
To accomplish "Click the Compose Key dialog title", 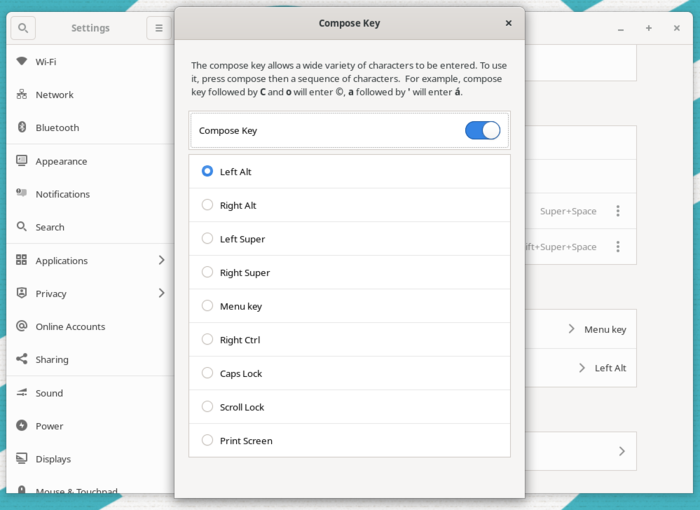I will point(349,23).
